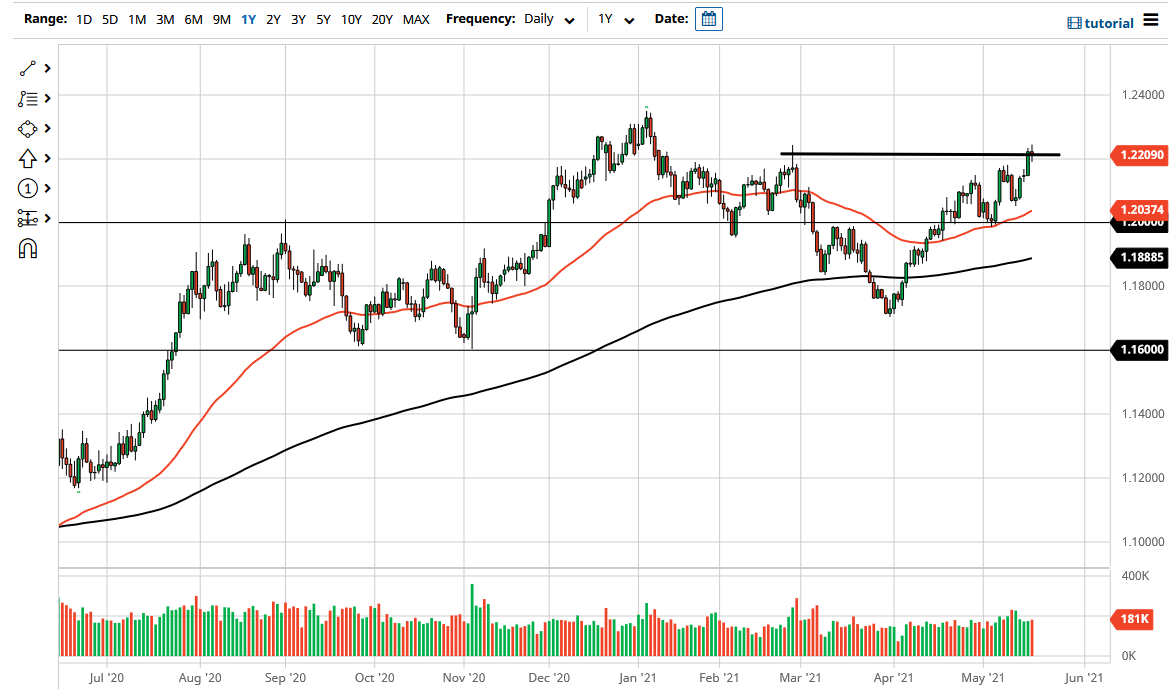The width and height of the screenshot is (1171, 692).
Task: Set range to 5D
Action: tap(110, 19)
